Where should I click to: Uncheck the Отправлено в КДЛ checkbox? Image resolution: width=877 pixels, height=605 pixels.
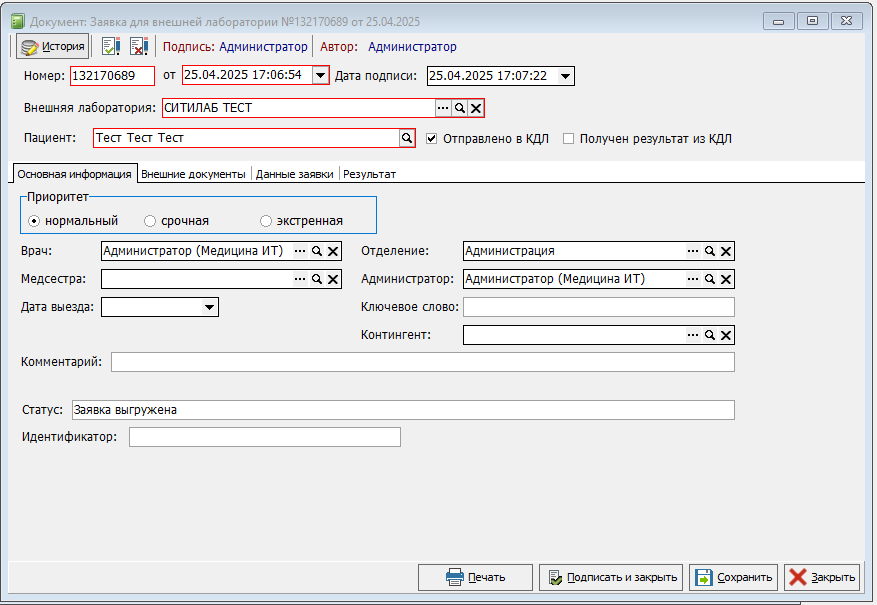point(432,139)
